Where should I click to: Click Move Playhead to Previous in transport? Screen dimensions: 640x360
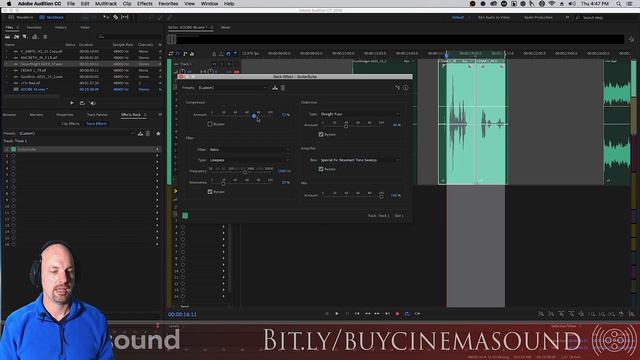click(357, 313)
